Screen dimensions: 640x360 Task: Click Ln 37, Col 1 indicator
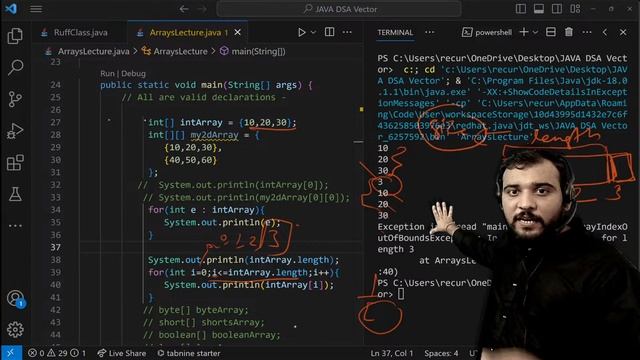pos(391,353)
